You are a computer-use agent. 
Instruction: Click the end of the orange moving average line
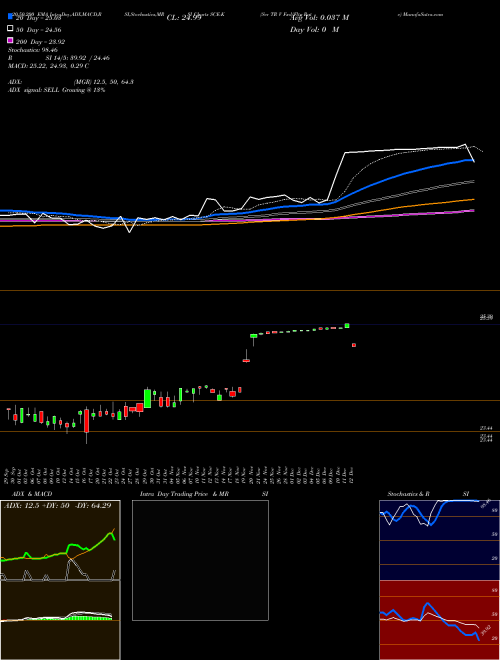(473, 200)
